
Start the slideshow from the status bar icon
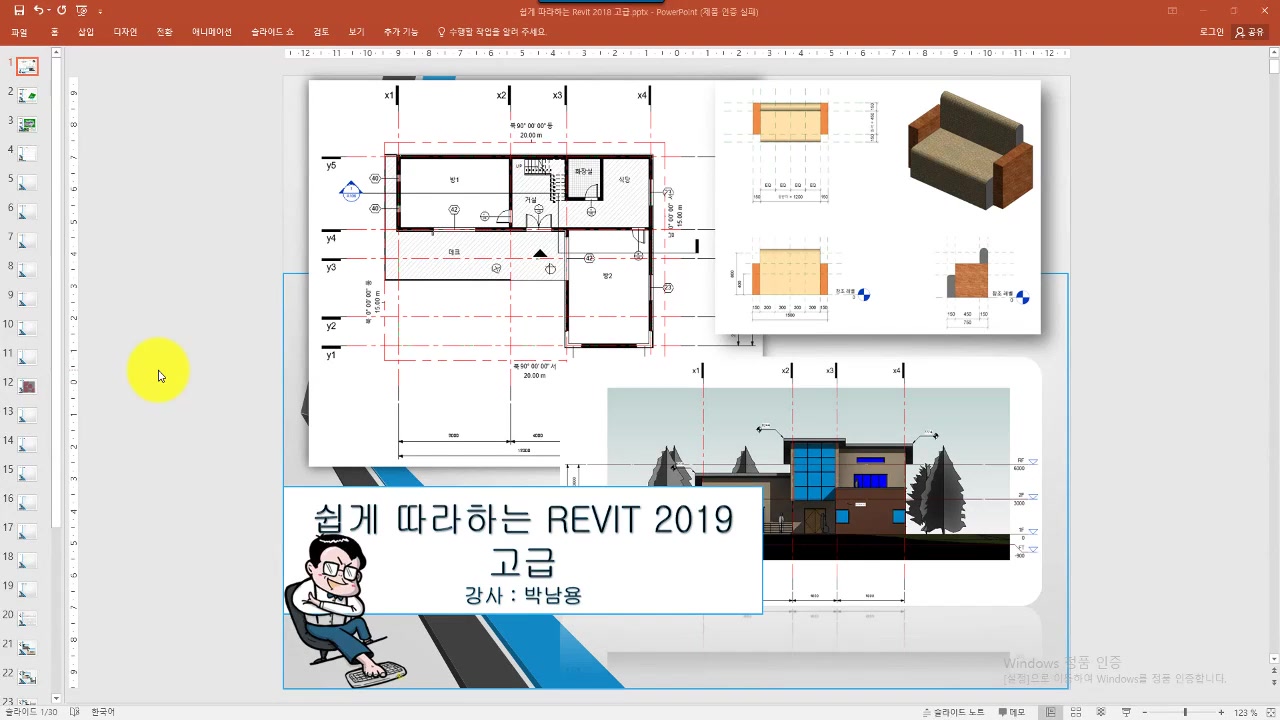[1126, 712]
